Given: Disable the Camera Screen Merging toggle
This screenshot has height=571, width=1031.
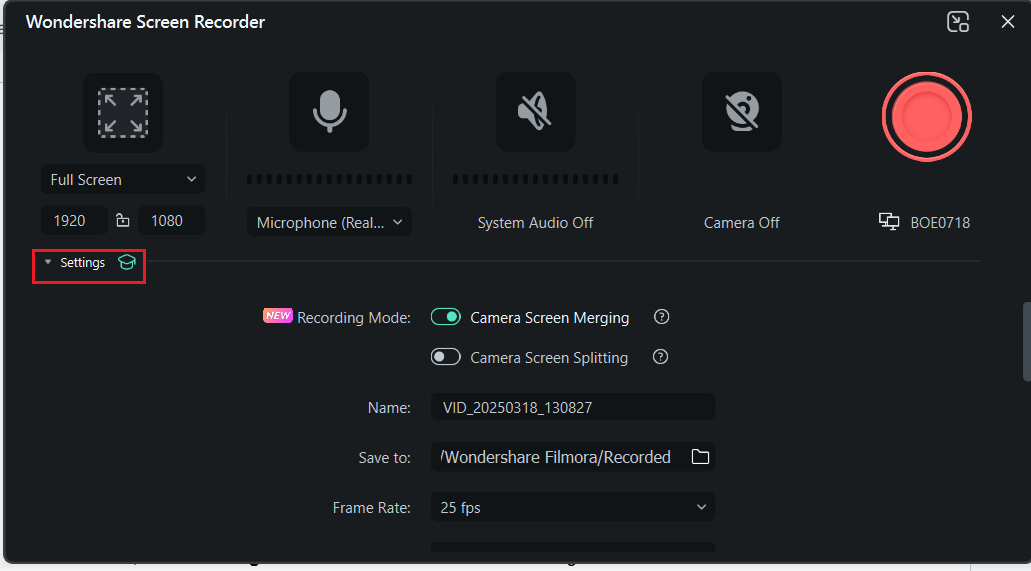Looking at the screenshot, I should pos(446,317).
